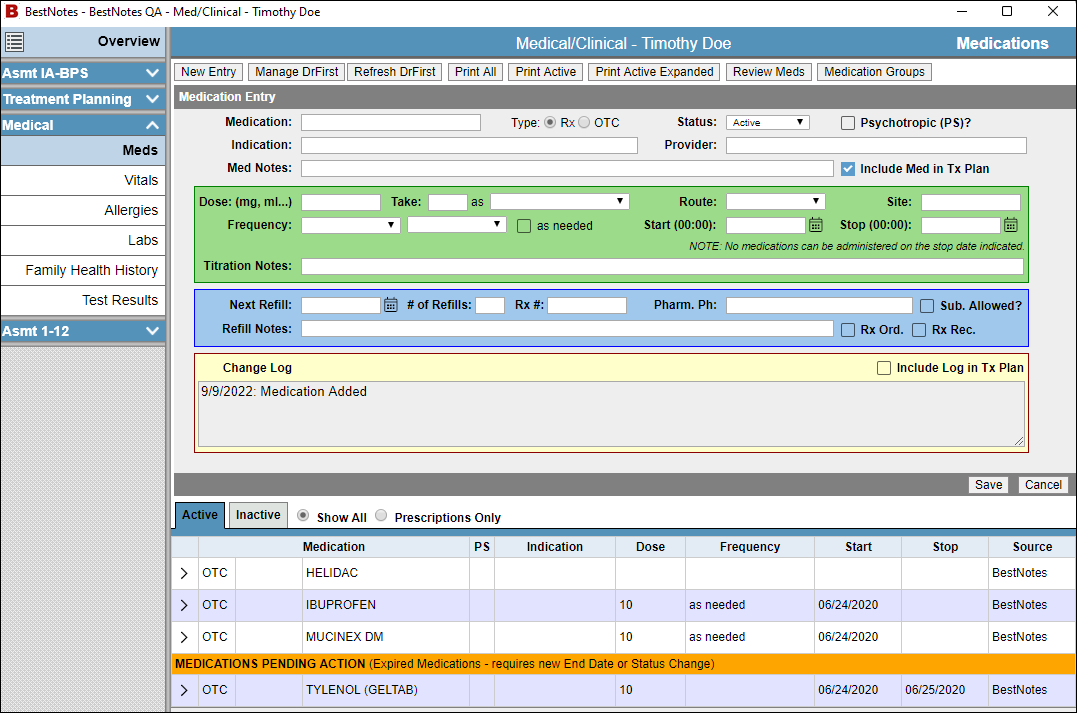This screenshot has height=713, width=1077.
Task: Open Family Health History in sidebar
Action: coord(83,271)
